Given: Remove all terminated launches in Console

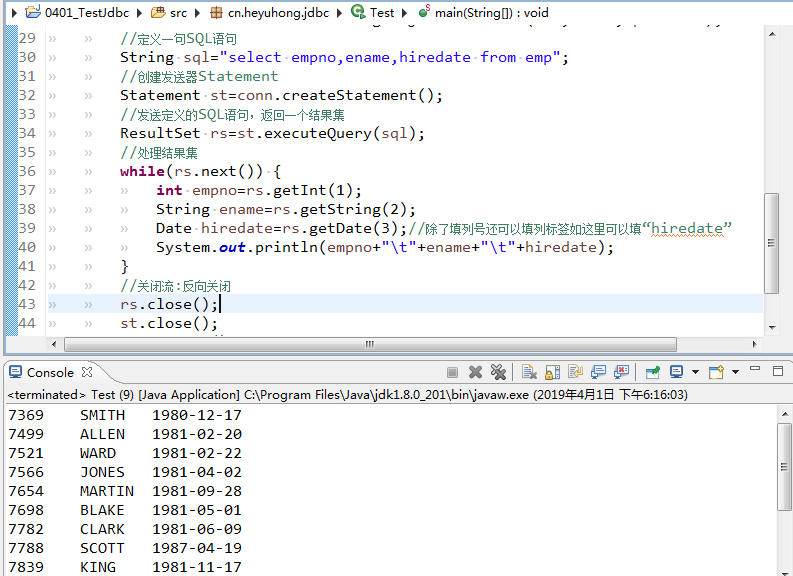Looking at the screenshot, I should [x=498, y=373].
